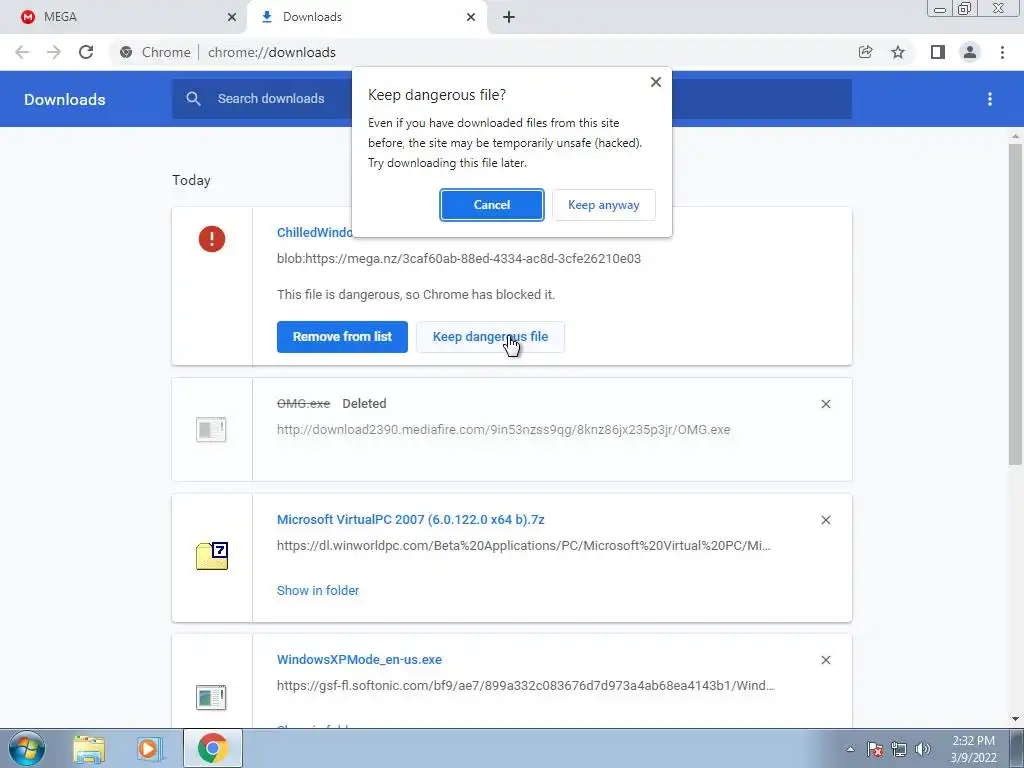Click the page vertical scrollbar thumb

[1015, 304]
